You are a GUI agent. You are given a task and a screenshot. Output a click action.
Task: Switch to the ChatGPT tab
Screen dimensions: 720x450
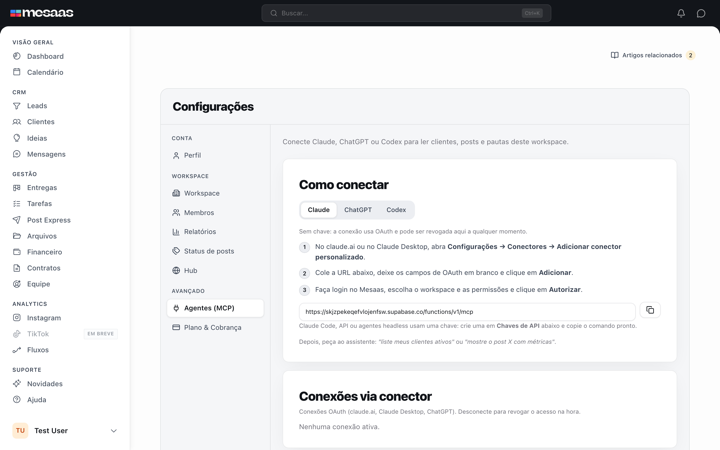click(x=358, y=210)
